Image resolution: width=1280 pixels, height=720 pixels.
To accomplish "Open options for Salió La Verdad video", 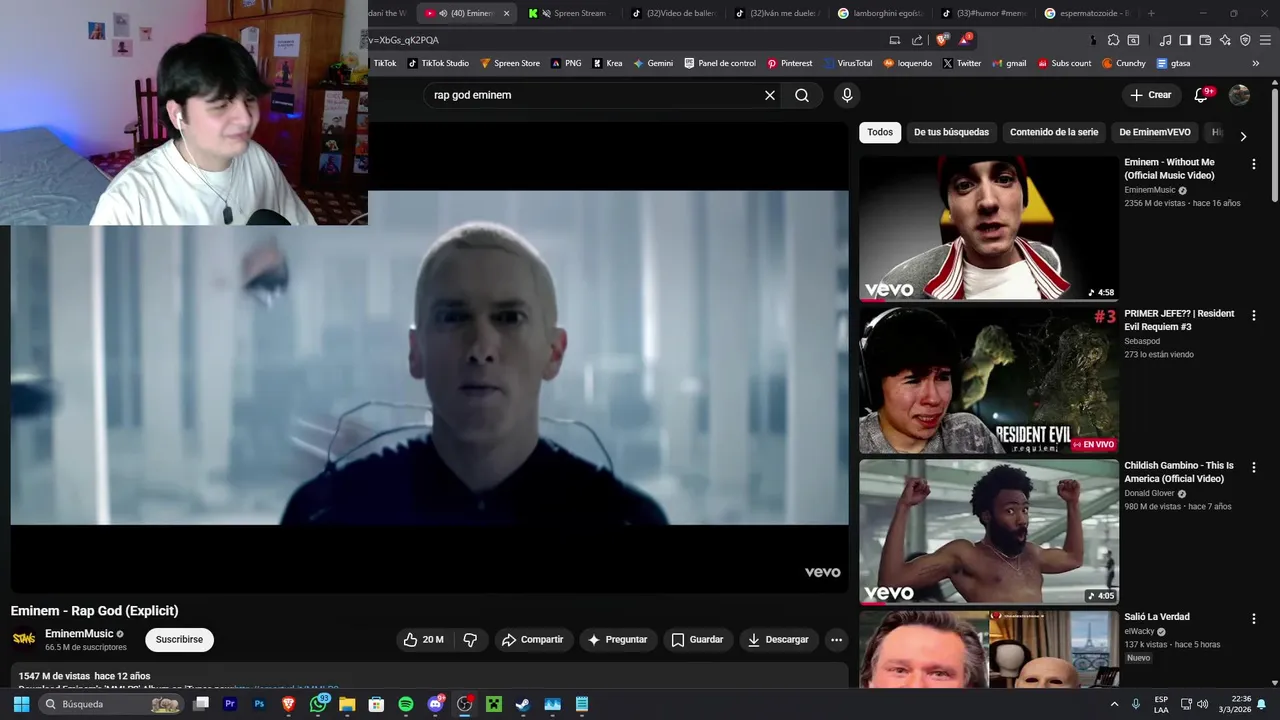I will 1253,618.
